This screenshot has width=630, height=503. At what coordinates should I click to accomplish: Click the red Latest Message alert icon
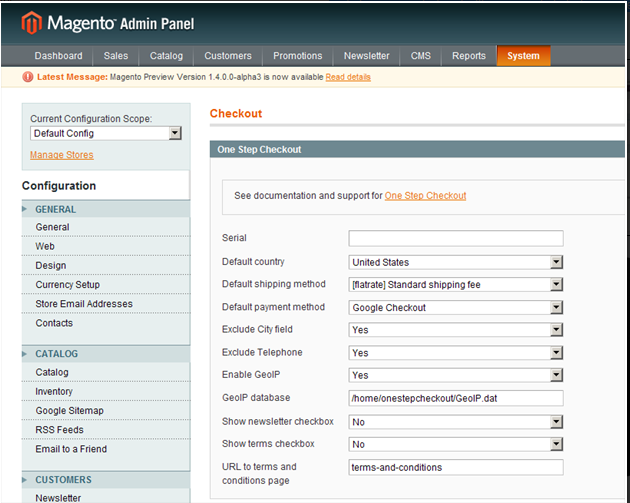28,77
